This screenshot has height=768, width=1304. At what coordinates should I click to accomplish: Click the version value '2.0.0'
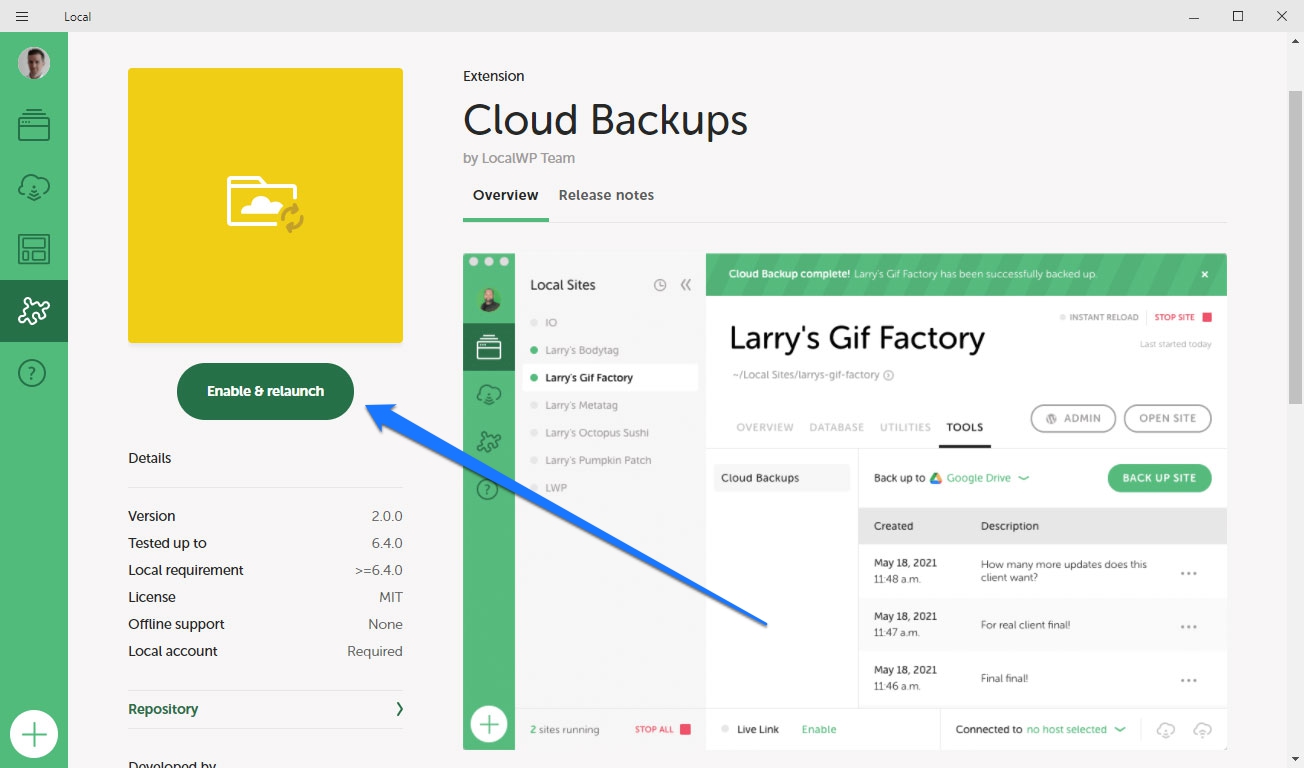387,516
